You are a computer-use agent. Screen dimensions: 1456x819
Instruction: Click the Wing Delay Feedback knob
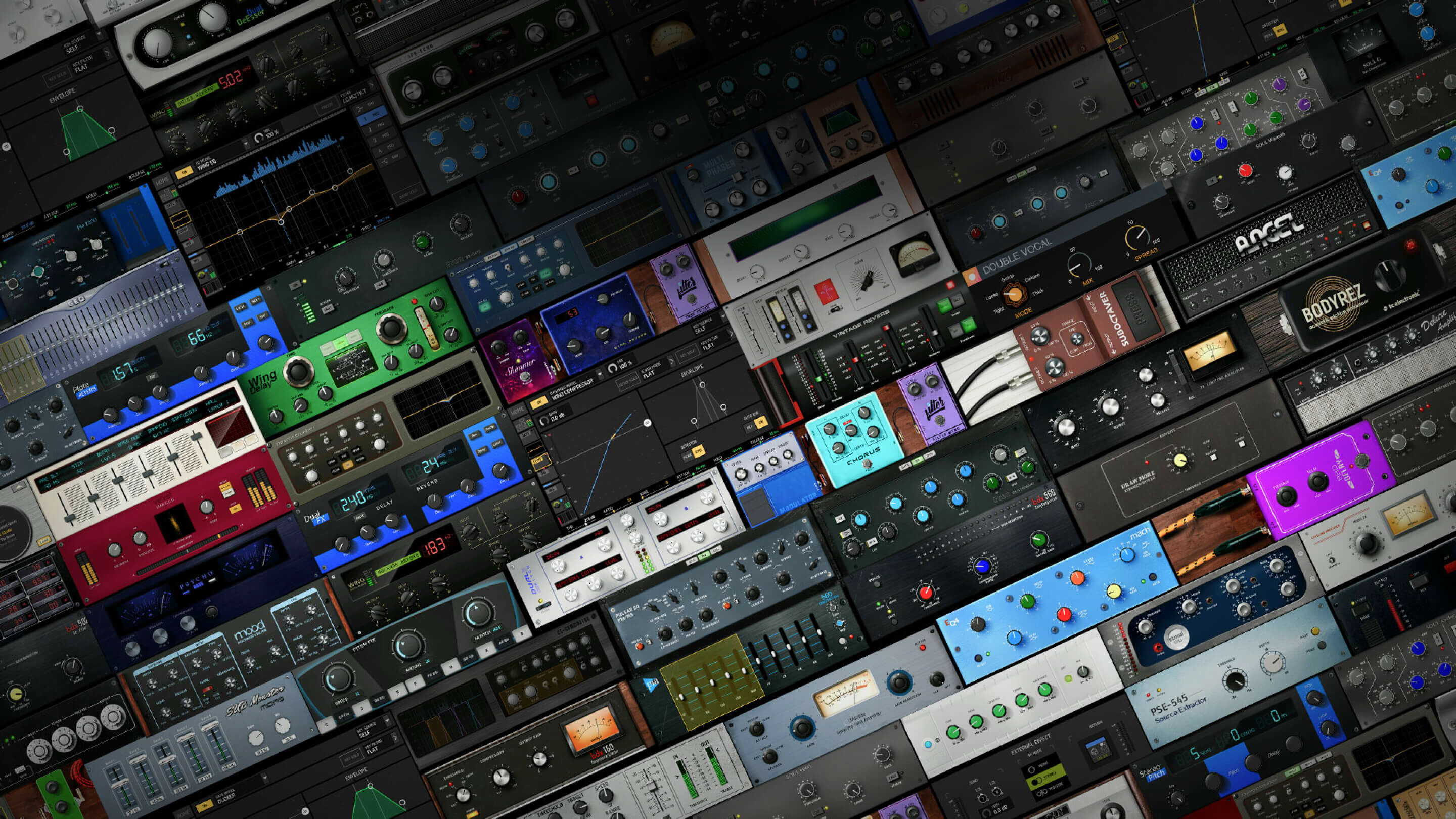coord(392,329)
